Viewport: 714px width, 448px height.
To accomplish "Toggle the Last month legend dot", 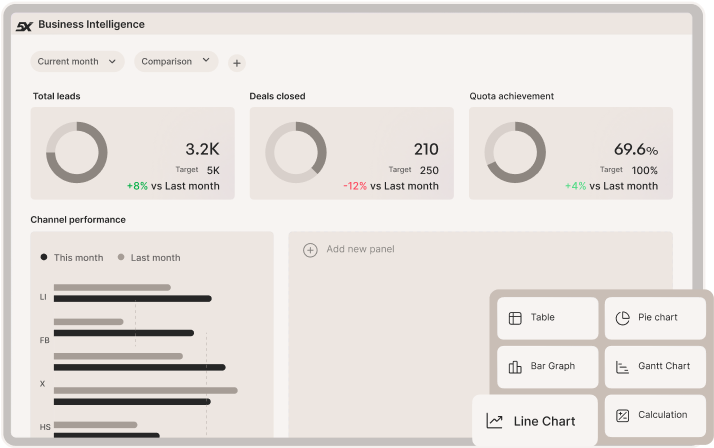I will click(x=121, y=257).
